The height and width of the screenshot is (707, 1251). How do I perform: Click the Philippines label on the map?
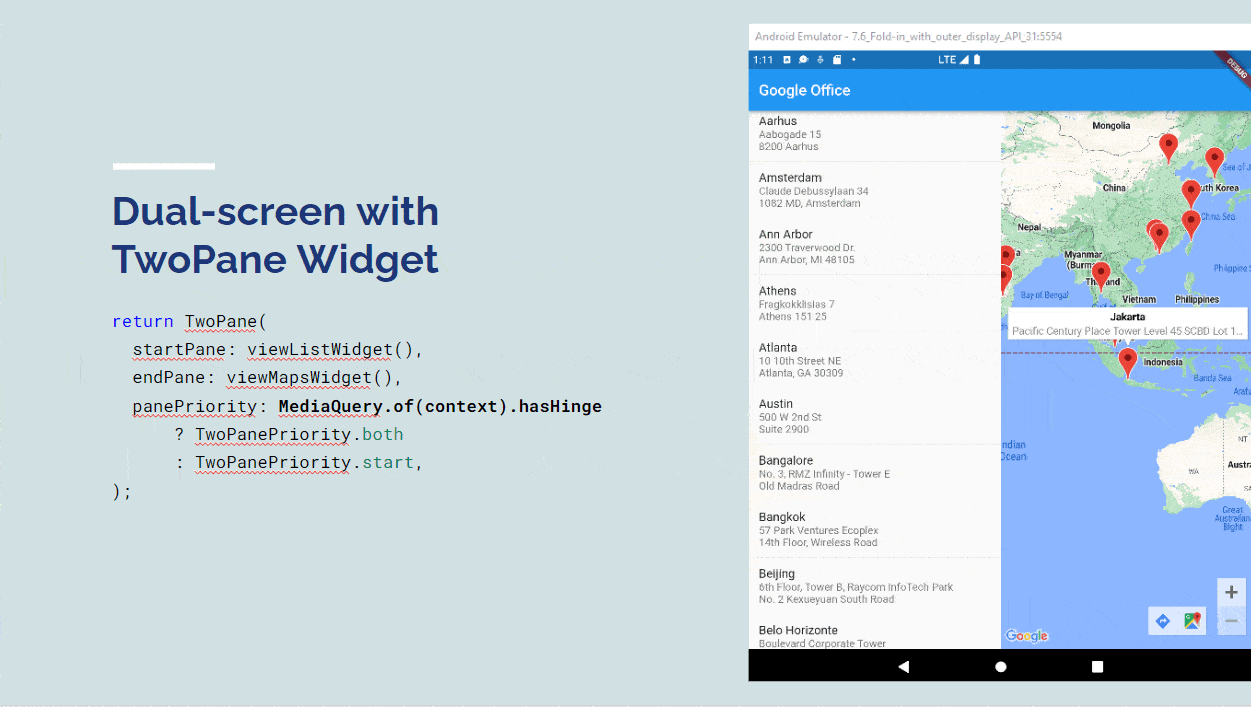(x=1197, y=299)
